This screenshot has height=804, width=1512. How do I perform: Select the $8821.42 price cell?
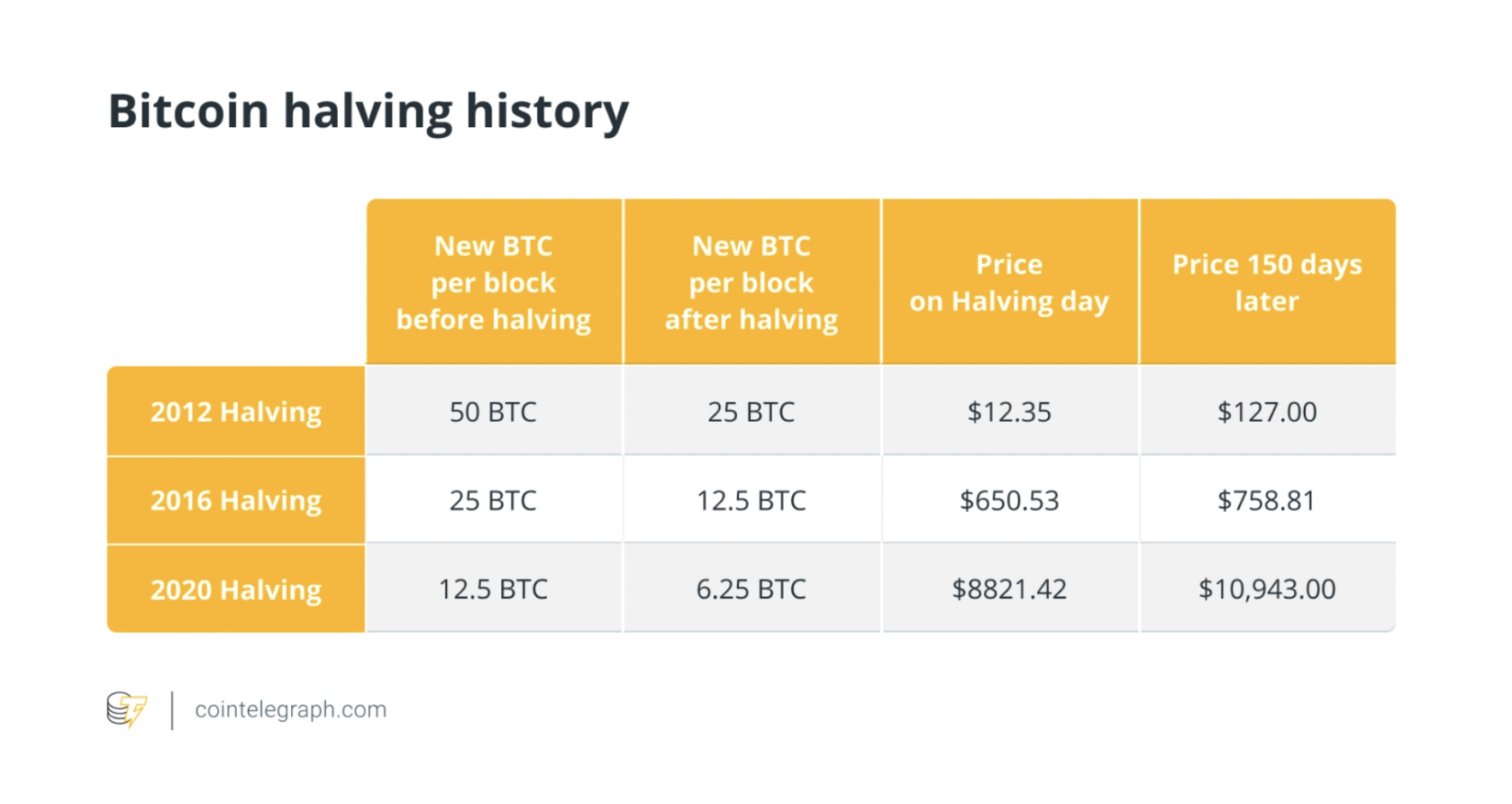click(1009, 589)
